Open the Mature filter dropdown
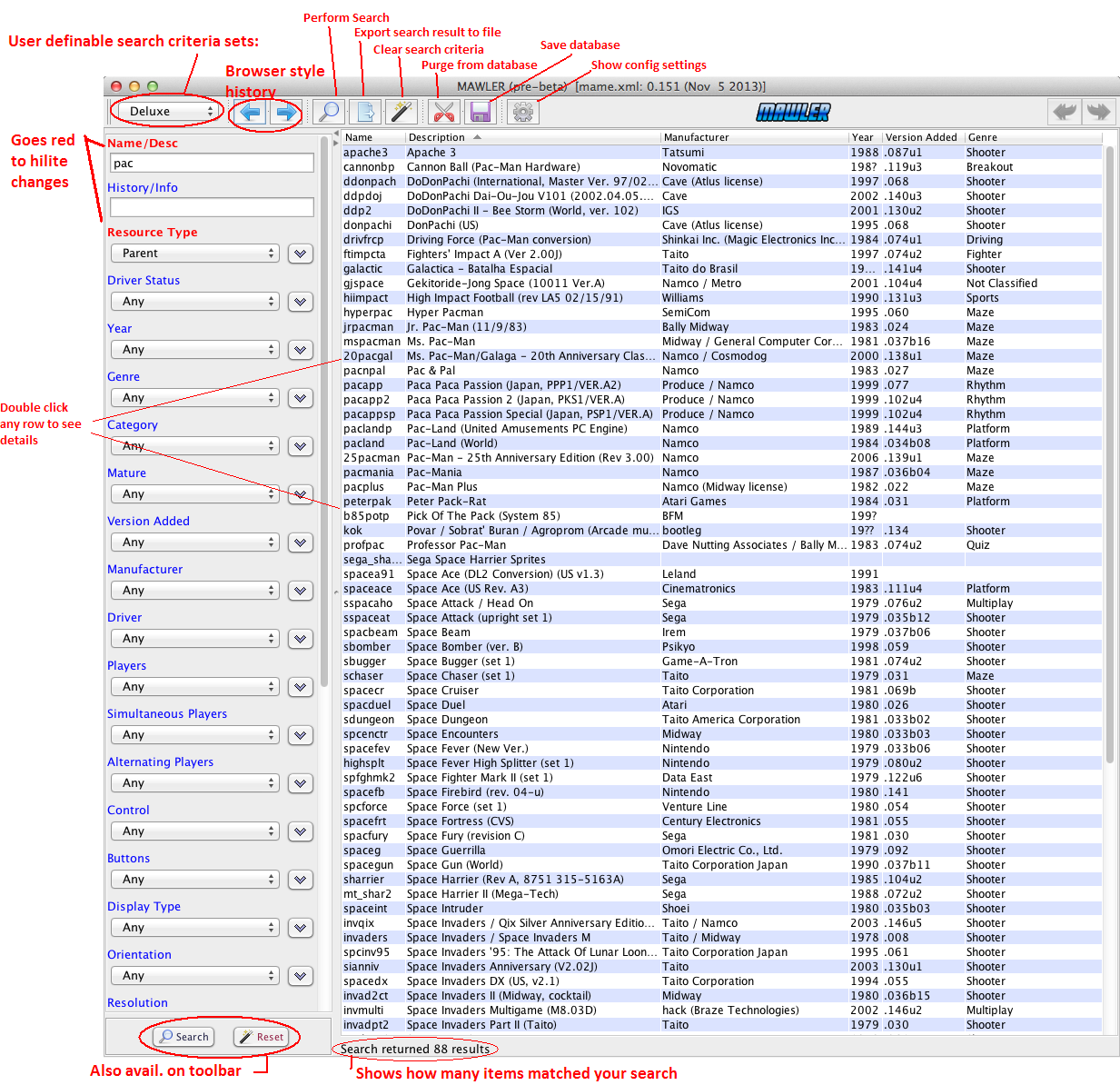This screenshot has height=1085, width=1120. point(194,494)
